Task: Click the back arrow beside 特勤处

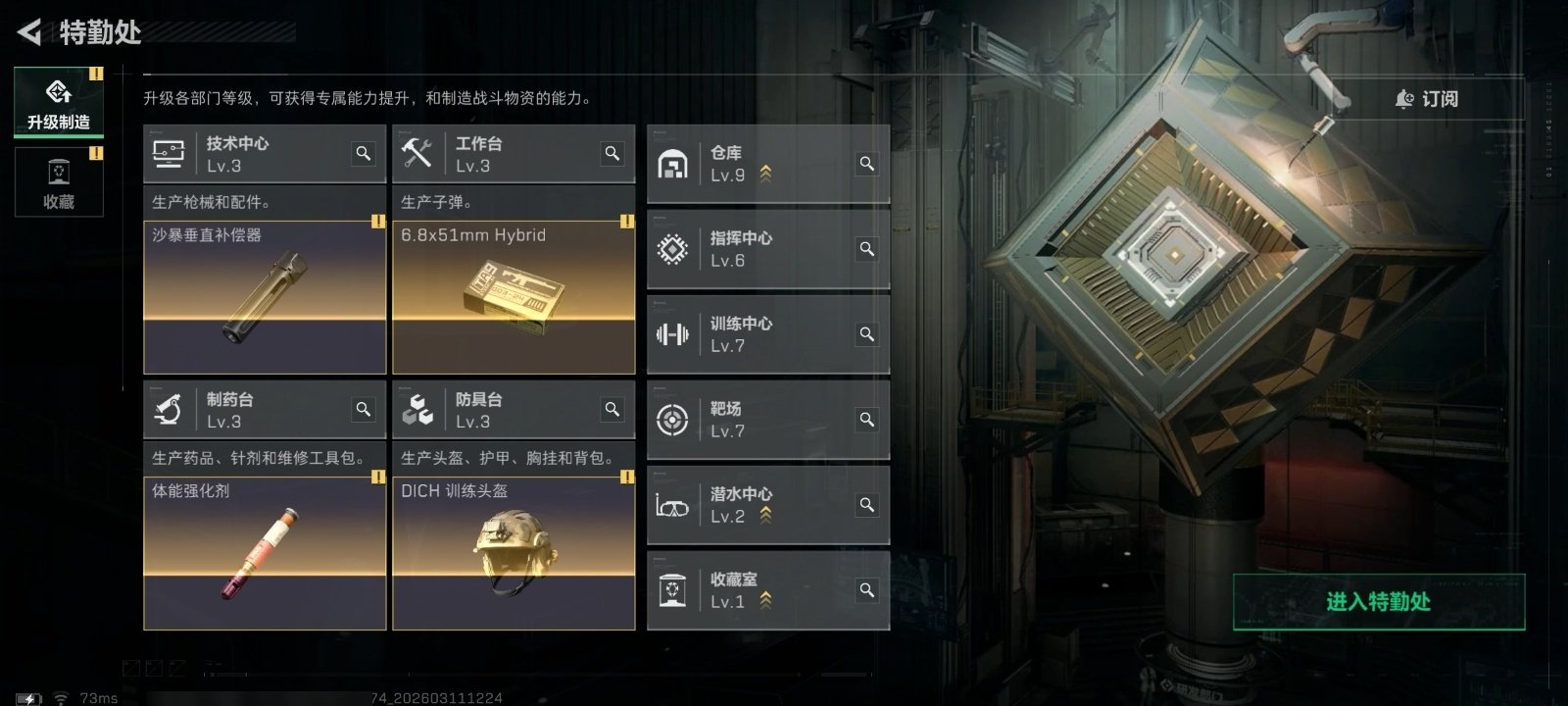Action: [x=29, y=32]
